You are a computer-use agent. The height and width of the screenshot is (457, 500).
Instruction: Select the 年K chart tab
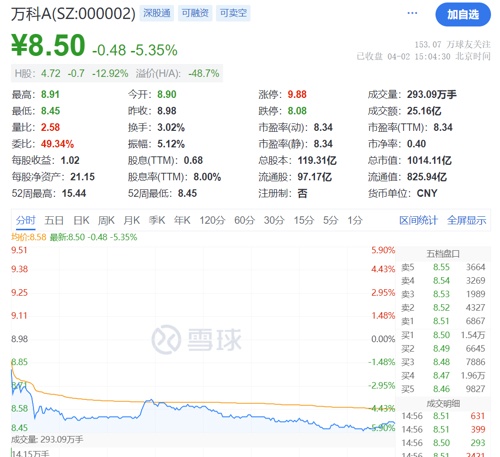point(182,220)
